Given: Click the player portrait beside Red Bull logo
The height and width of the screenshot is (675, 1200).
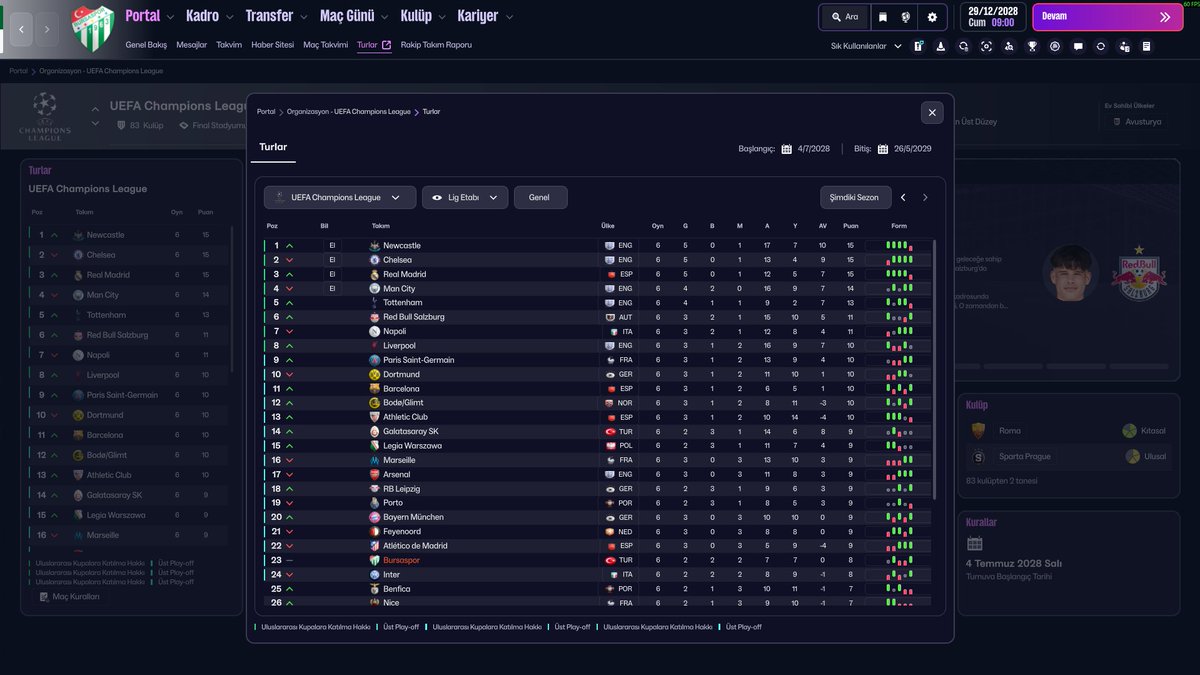Looking at the screenshot, I should (x=1071, y=272).
